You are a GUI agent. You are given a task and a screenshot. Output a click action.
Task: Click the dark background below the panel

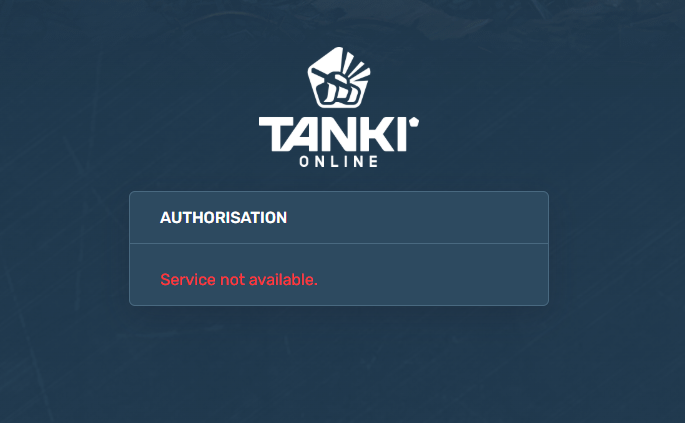pos(339,363)
